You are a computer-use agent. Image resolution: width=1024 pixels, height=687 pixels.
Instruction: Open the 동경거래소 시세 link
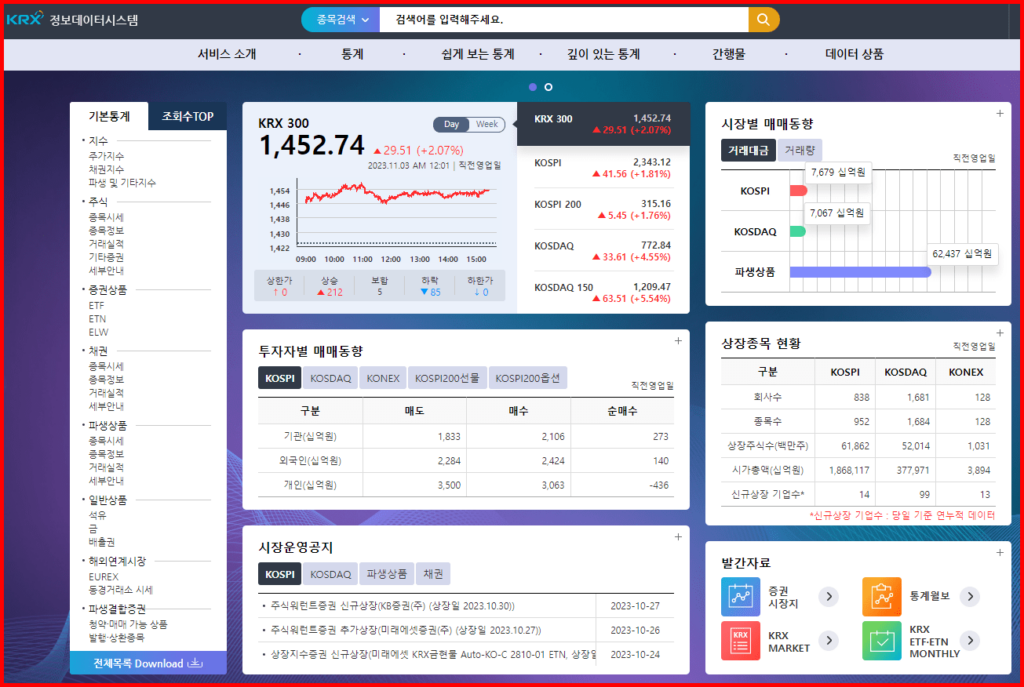point(121,590)
